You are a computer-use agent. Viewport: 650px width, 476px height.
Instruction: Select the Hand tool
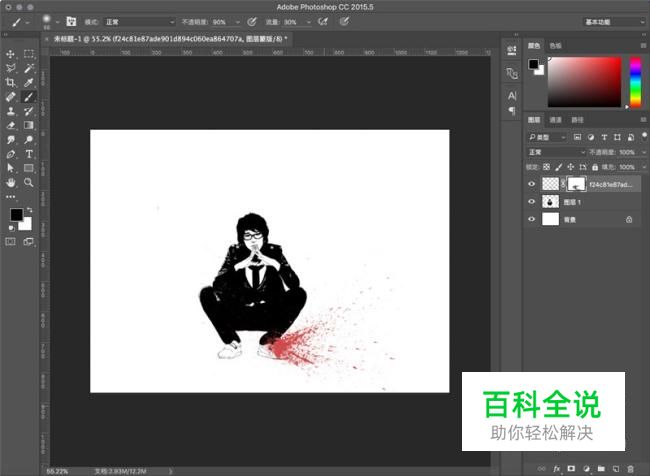[10, 182]
